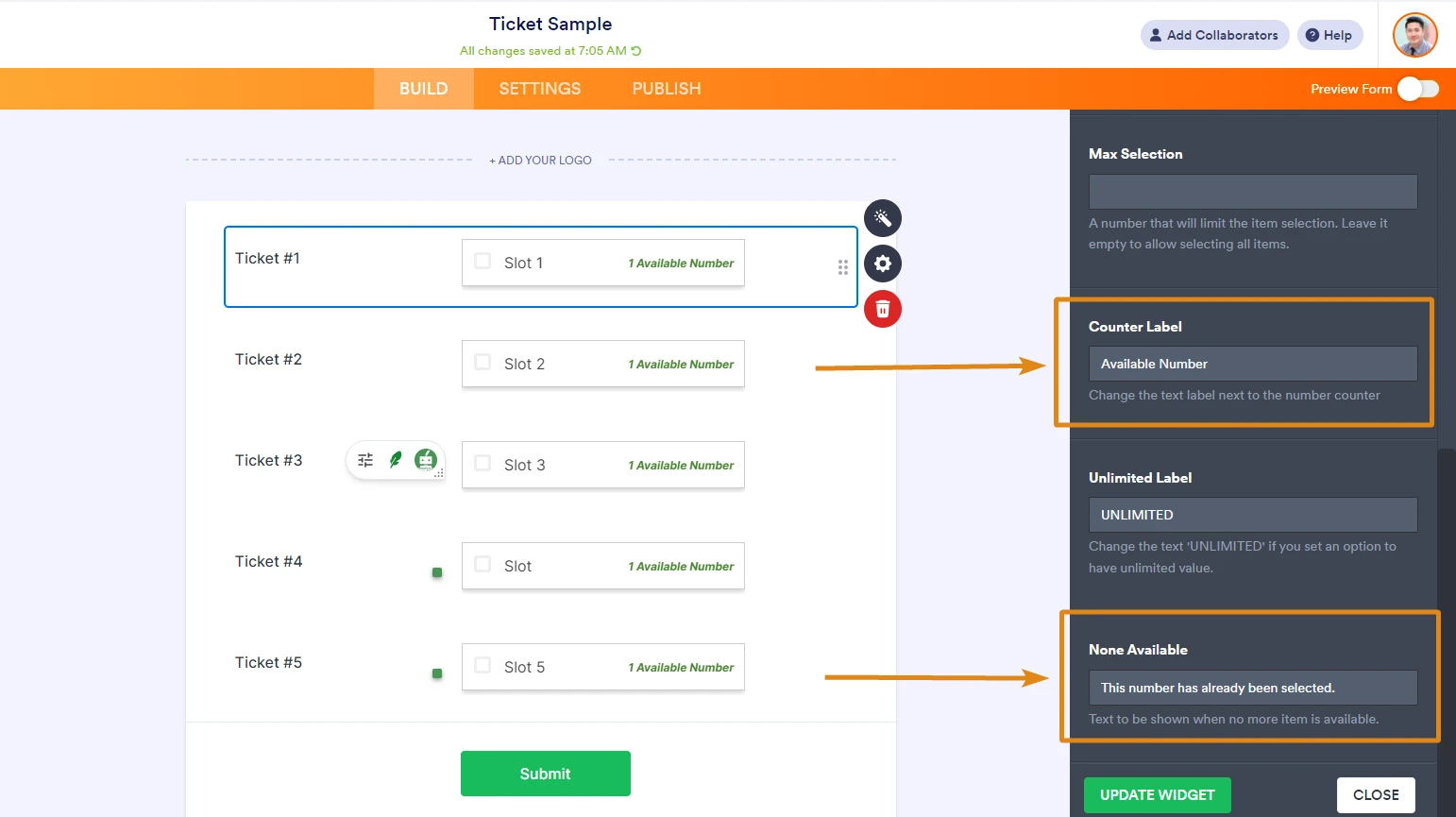Switch to the PUBLISH tab
The image size is (1456, 817).
pos(666,88)
